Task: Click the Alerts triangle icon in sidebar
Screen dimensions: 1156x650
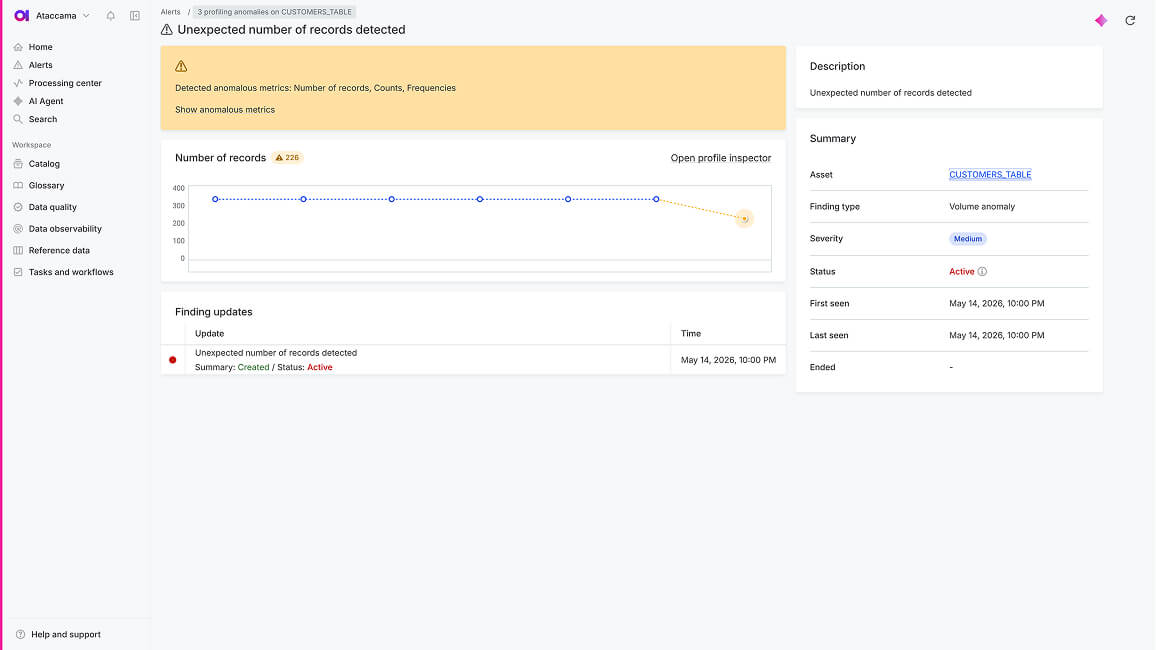Action: [18, 65]
